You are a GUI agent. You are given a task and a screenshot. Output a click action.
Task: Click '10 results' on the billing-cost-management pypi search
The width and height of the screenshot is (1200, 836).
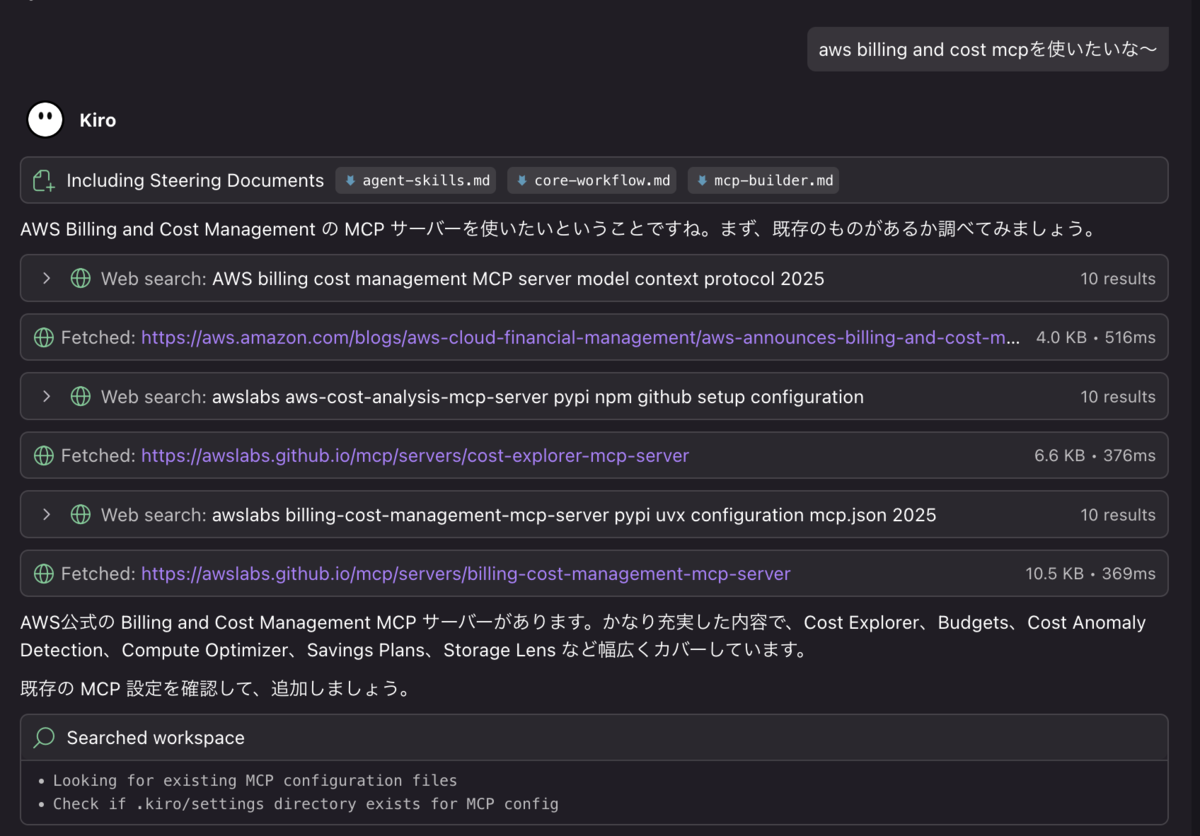tap(1118, 515)
